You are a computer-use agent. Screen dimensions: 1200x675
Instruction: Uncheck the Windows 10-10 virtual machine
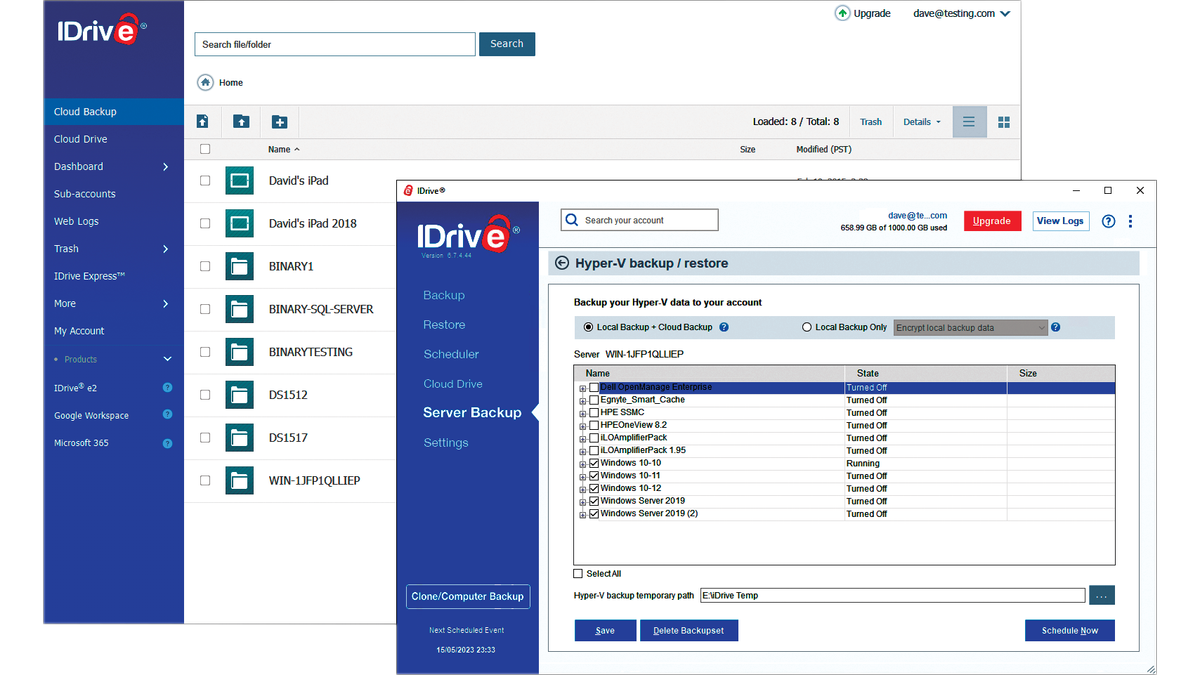(592, 463)
